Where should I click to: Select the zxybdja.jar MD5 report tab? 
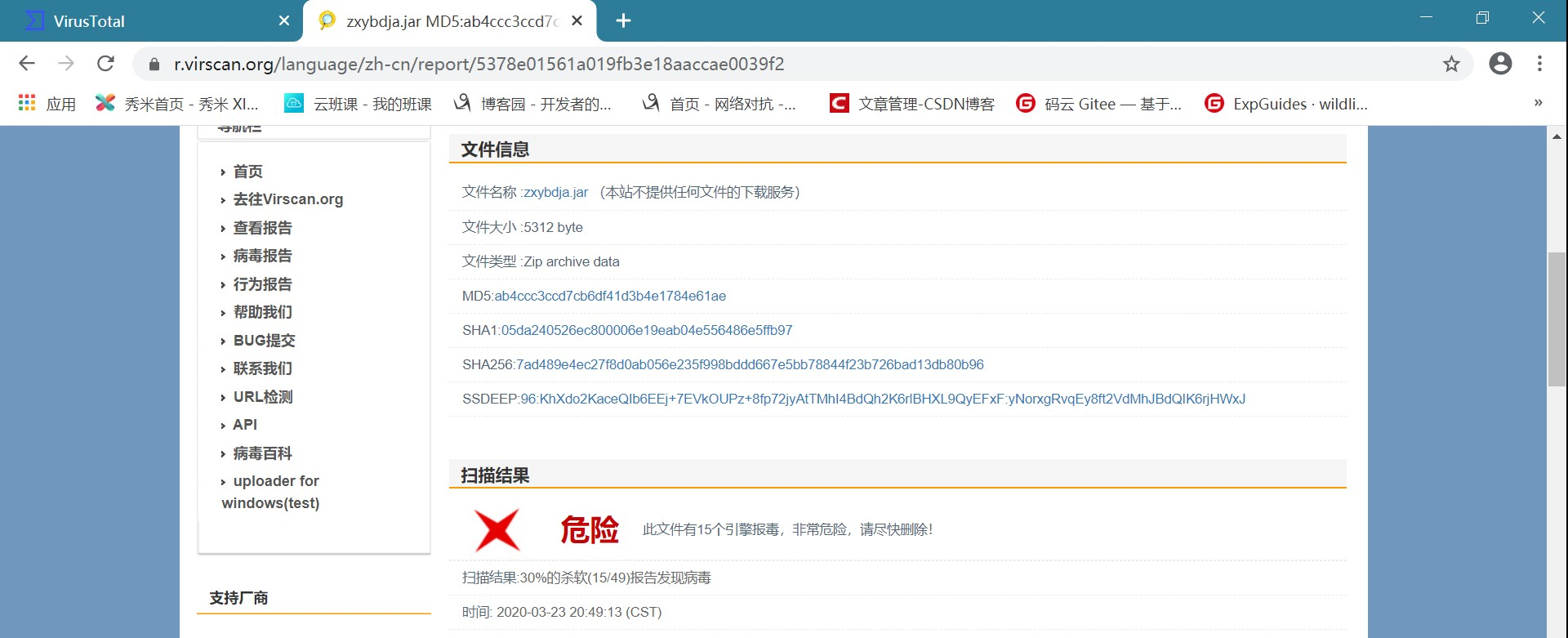449,21
